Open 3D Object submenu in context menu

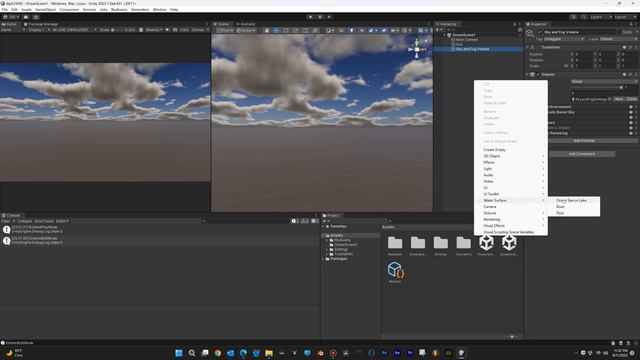click(511, 156)
